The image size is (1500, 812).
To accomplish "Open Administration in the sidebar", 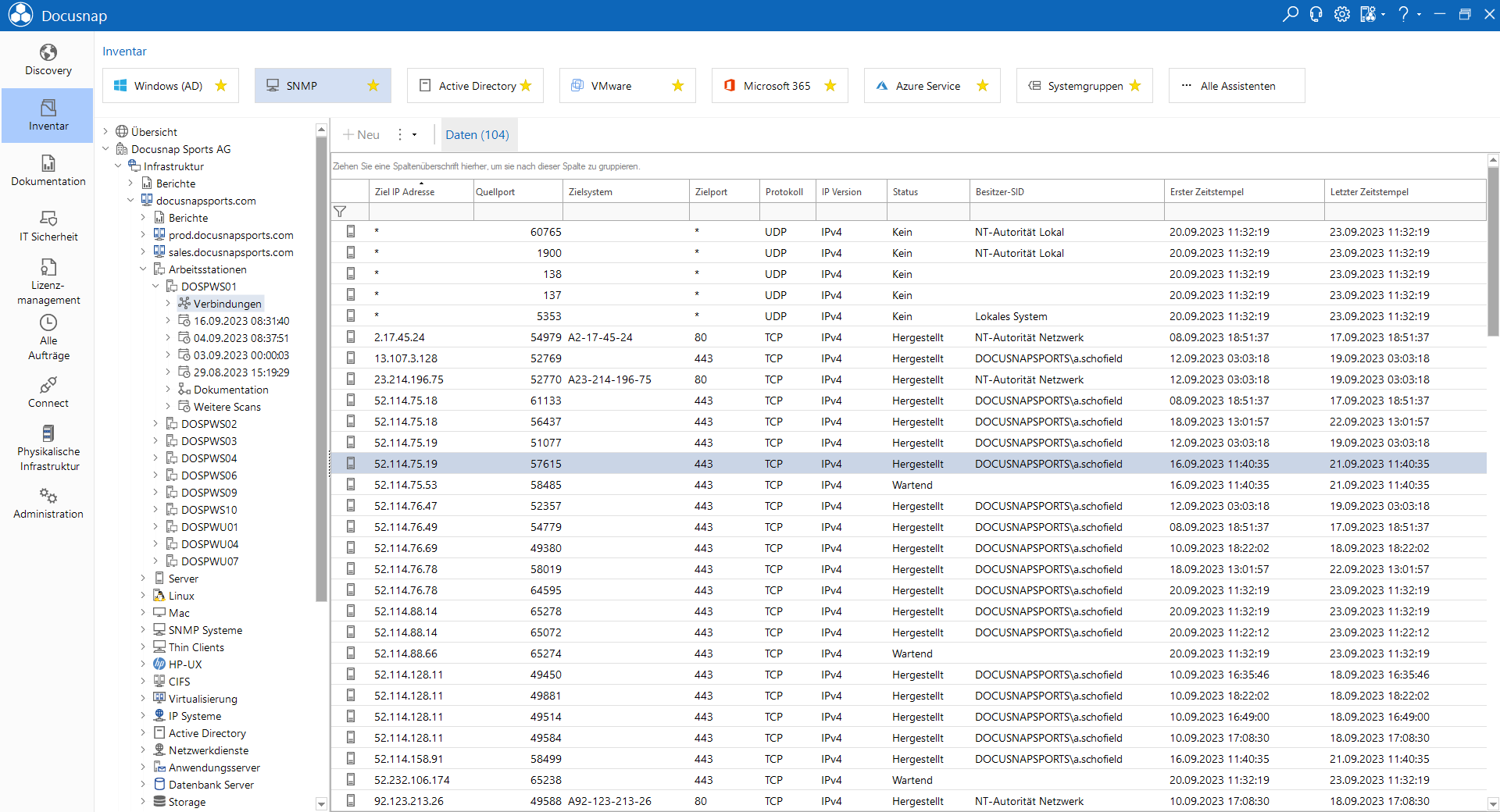I will click(48, 504).
